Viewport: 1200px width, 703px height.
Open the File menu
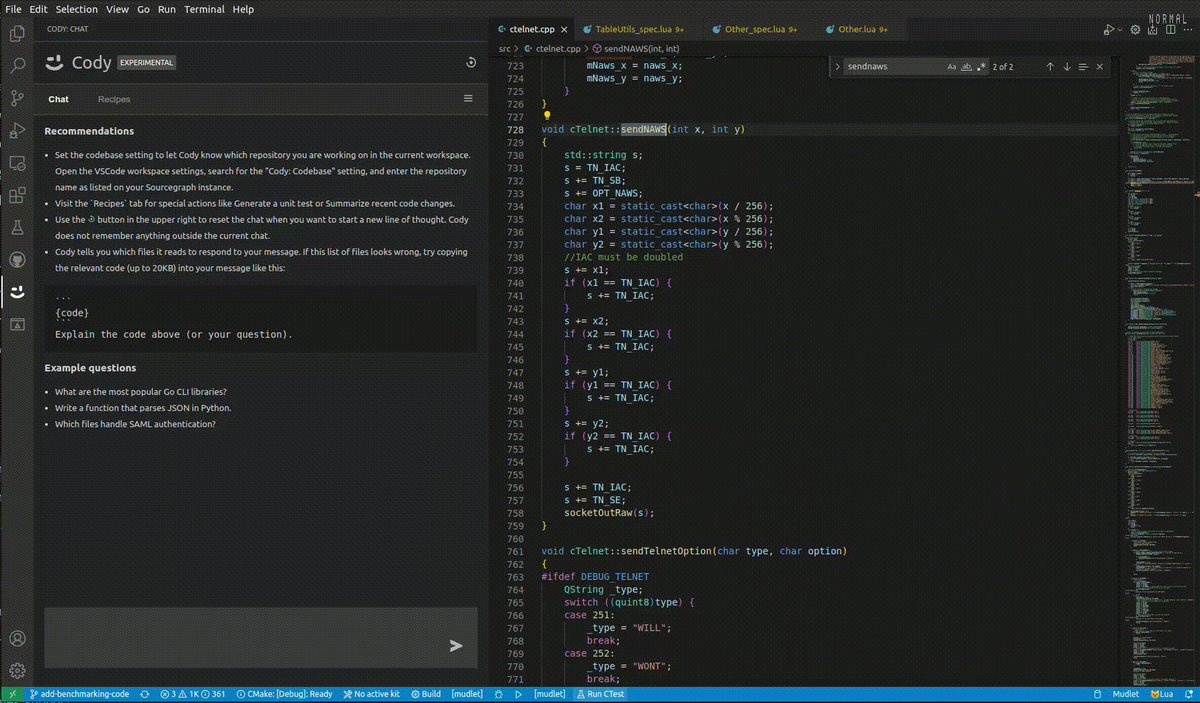click(13, 8)
